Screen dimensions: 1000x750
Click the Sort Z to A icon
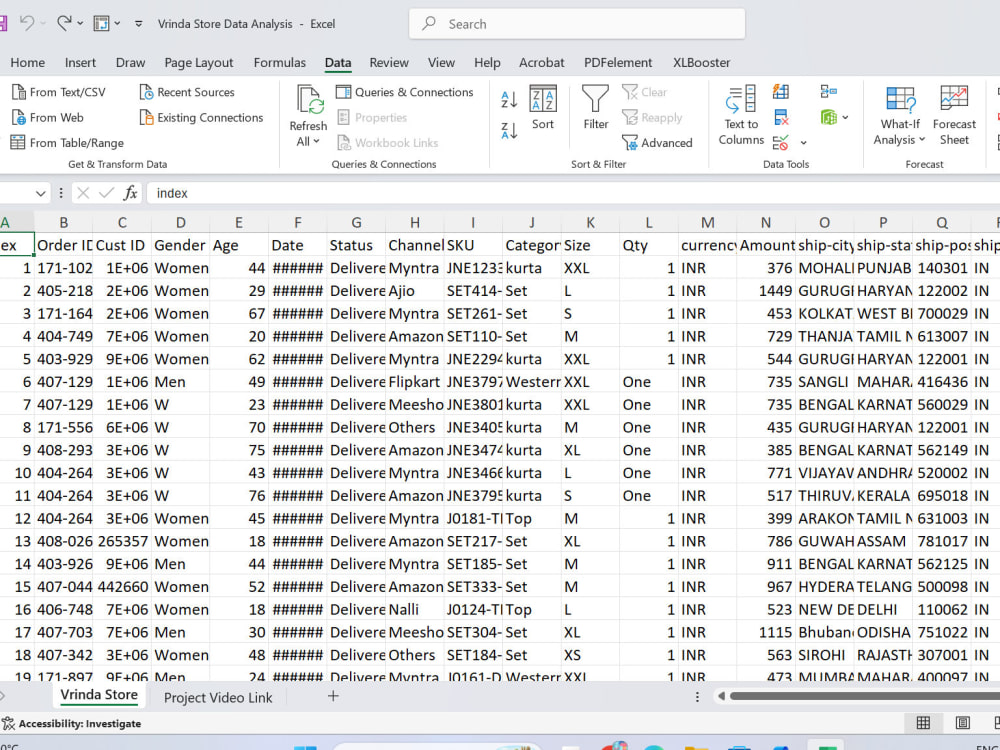pyautogui.click(x=509, y=130)
